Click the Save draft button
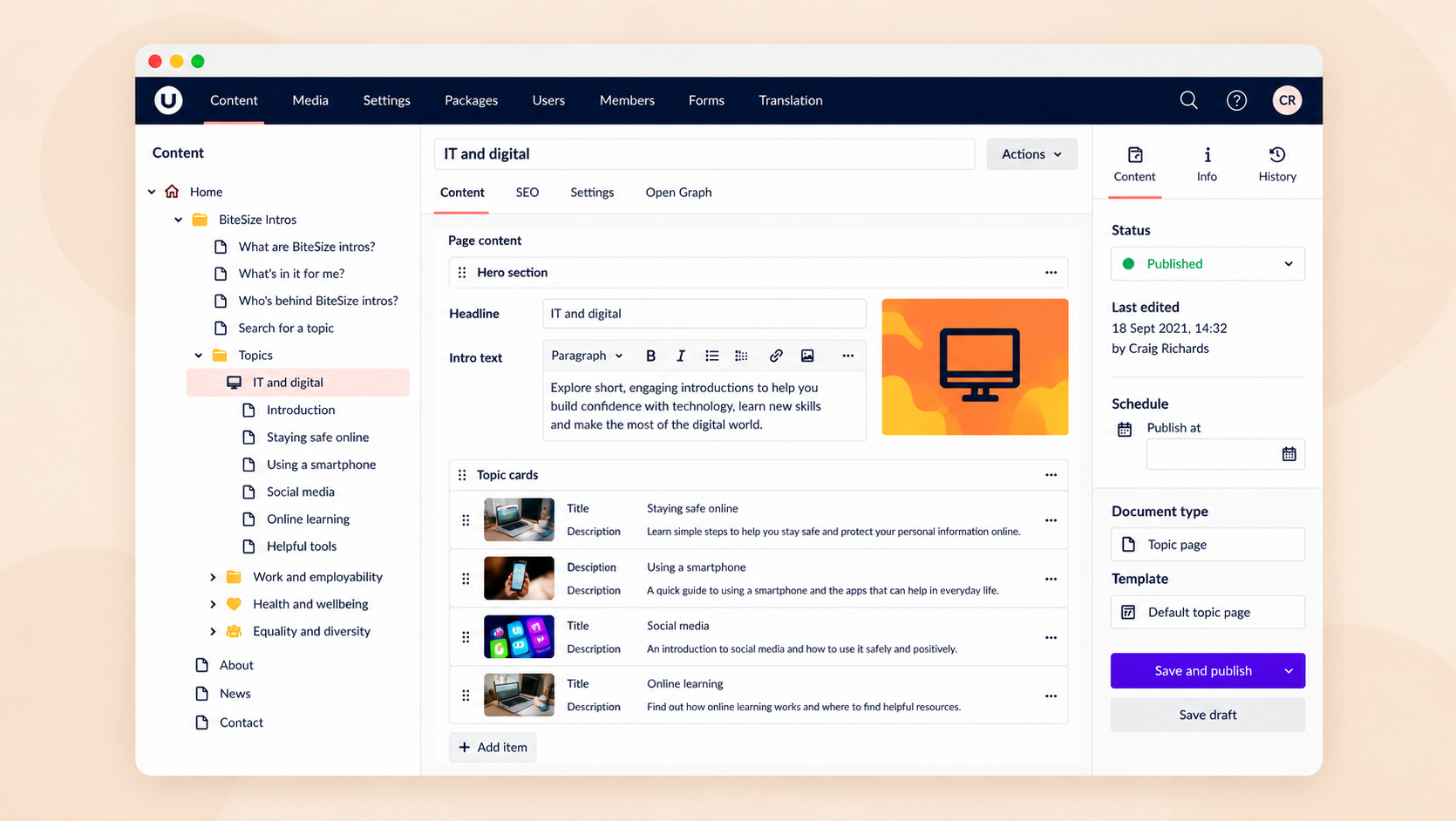 [1208, 715]
